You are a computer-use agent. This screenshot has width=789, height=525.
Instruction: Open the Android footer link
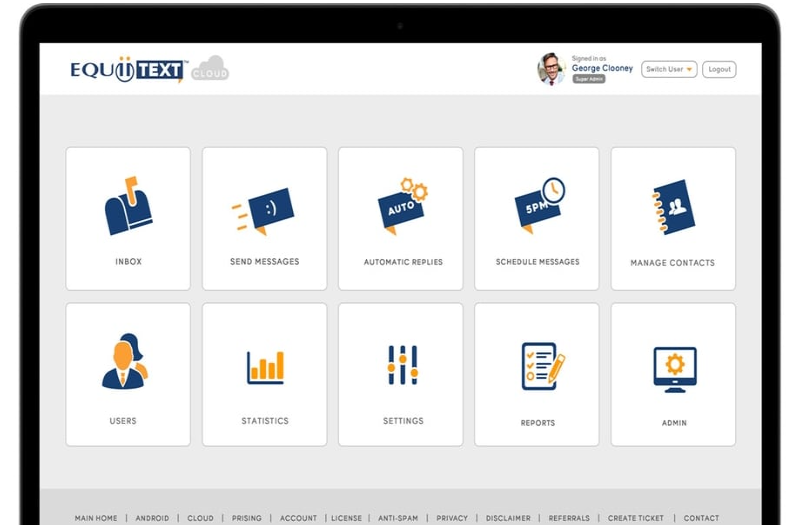[x=152, y=518]
